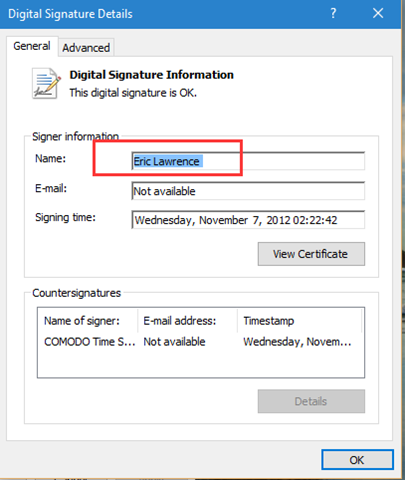Click empty area in the countersignatures list
The height and width of the screenshot is (480, 405).
(x=201, y=364)
